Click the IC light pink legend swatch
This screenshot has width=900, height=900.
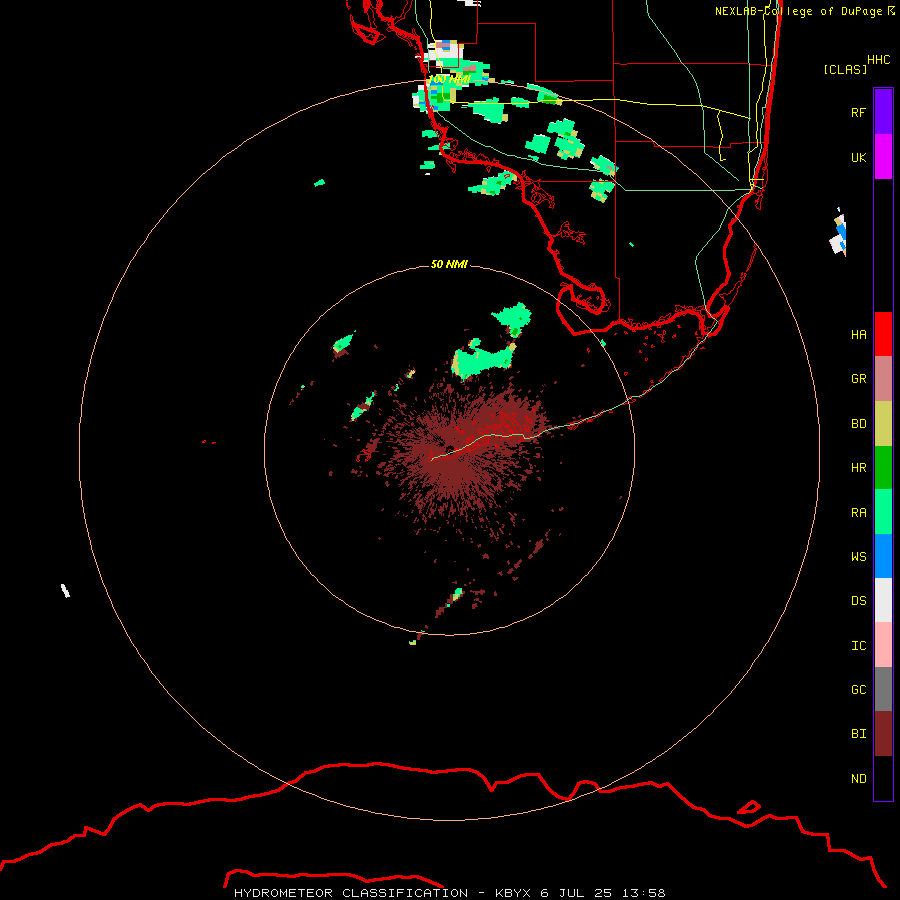(883, 645)
